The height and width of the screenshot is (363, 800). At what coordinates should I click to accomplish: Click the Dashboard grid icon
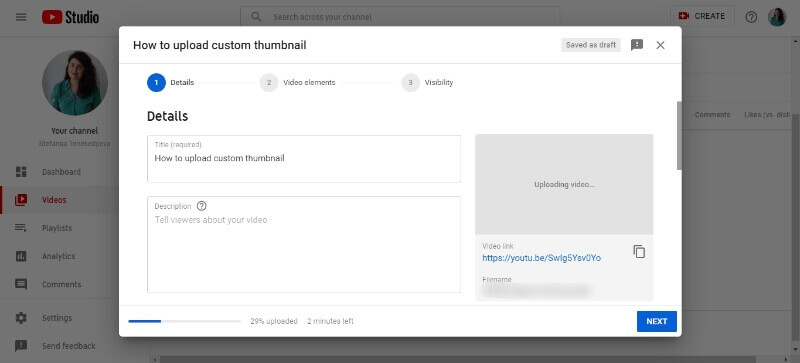[x=21, y=172]
